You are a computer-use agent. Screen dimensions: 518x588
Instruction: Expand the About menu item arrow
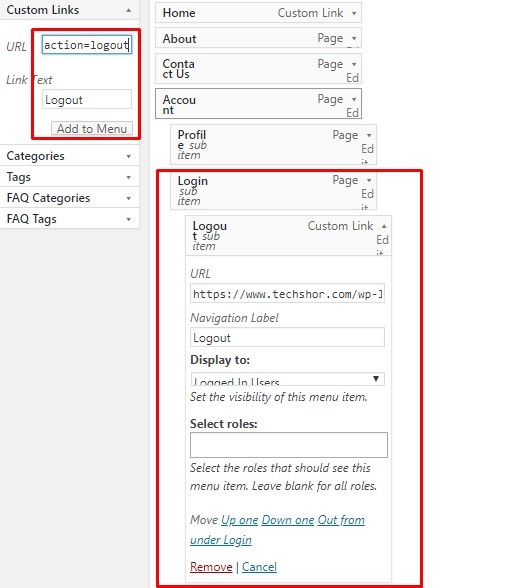tap(354, 38)
